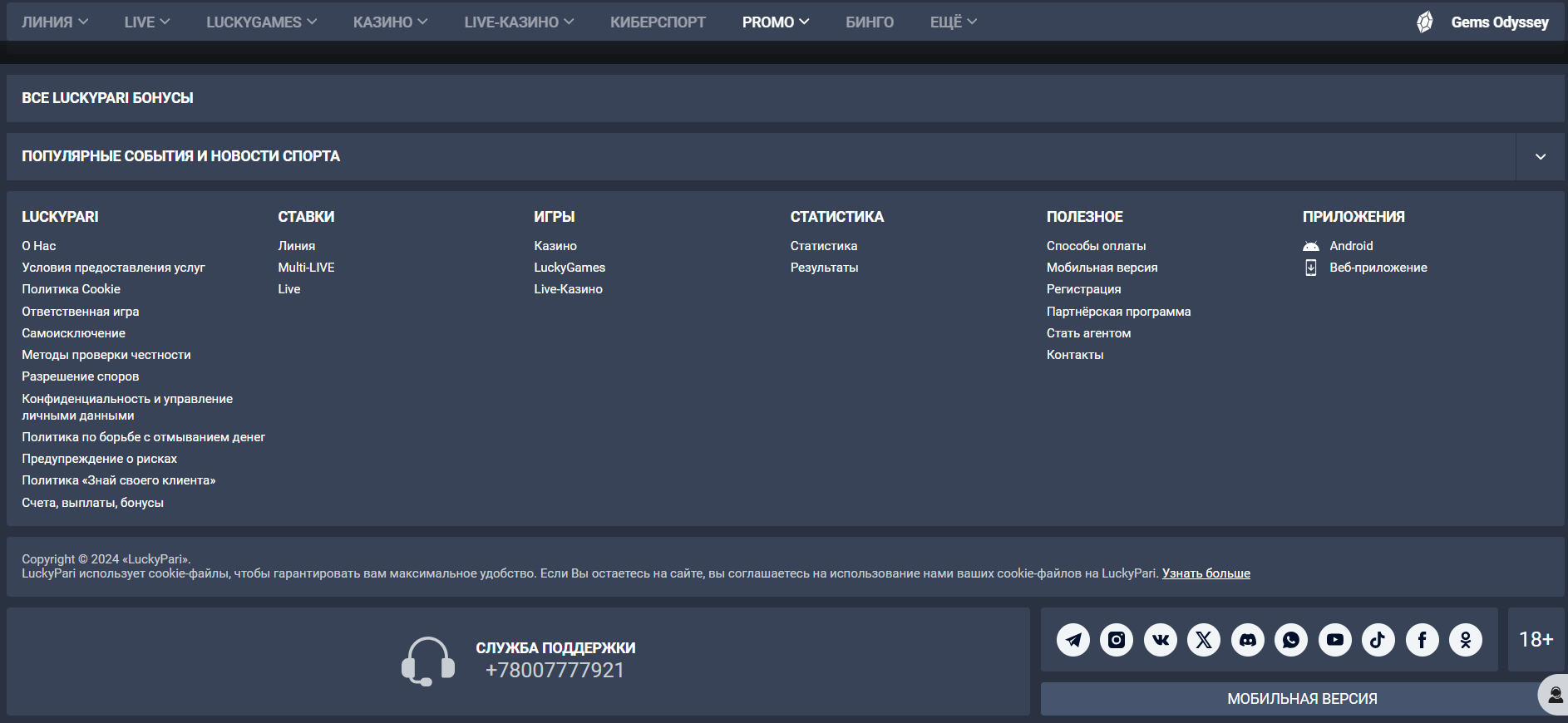1568x723 pixels.
Task: Open the Telegram social link icon
Action: (x=1073, y=640)
